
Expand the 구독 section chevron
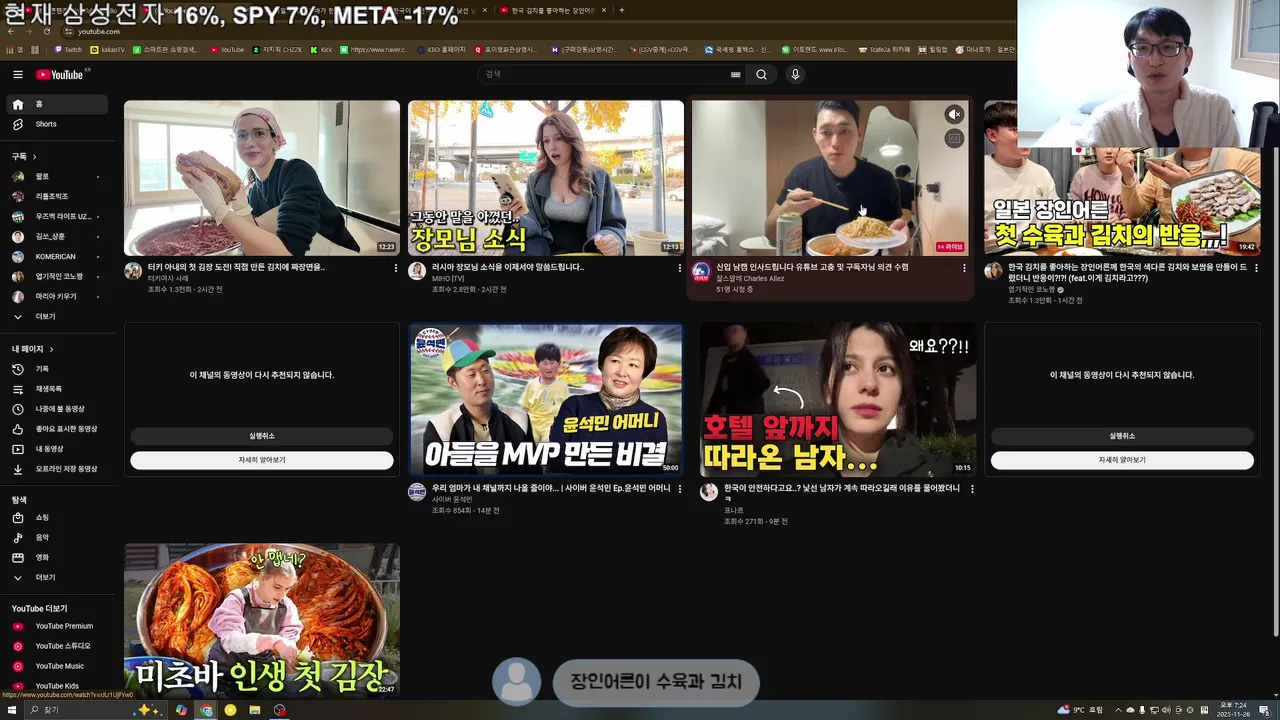34,157
